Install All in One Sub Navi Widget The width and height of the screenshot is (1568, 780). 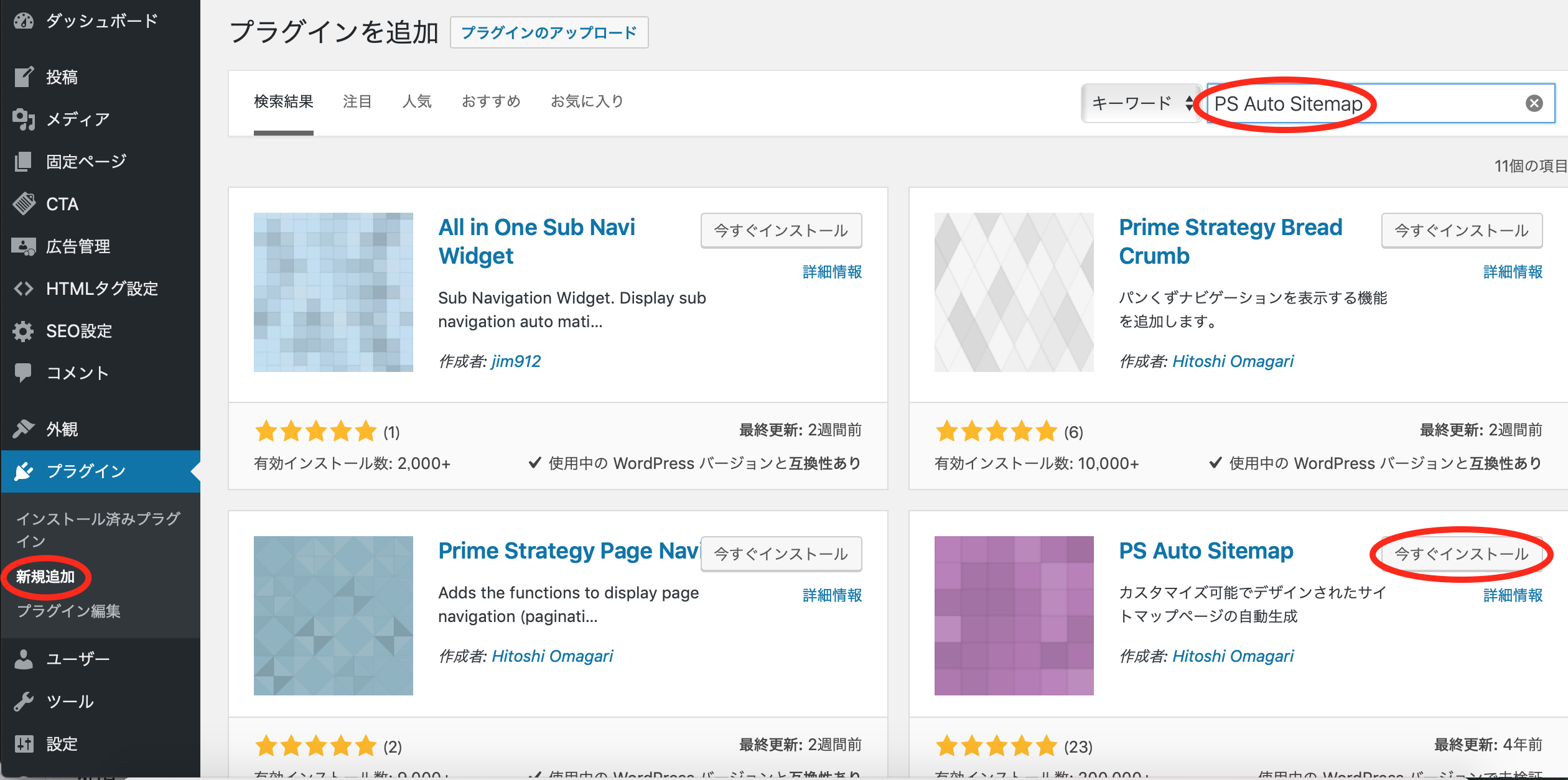(x=782, y=230)
